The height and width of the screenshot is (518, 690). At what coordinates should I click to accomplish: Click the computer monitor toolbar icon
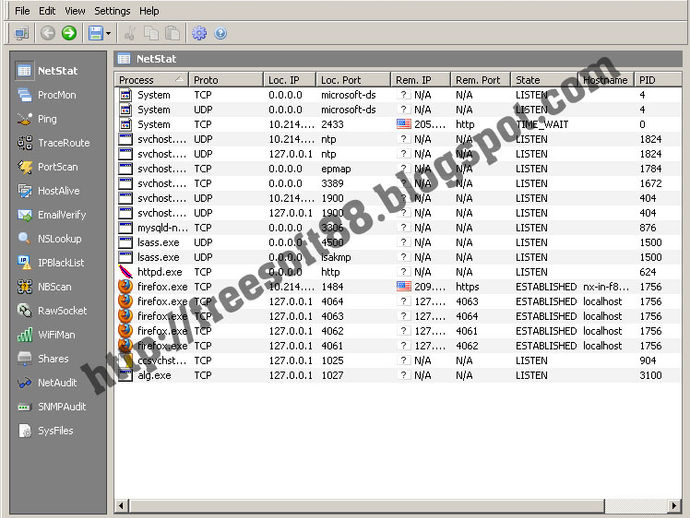[x=22, y=33]
